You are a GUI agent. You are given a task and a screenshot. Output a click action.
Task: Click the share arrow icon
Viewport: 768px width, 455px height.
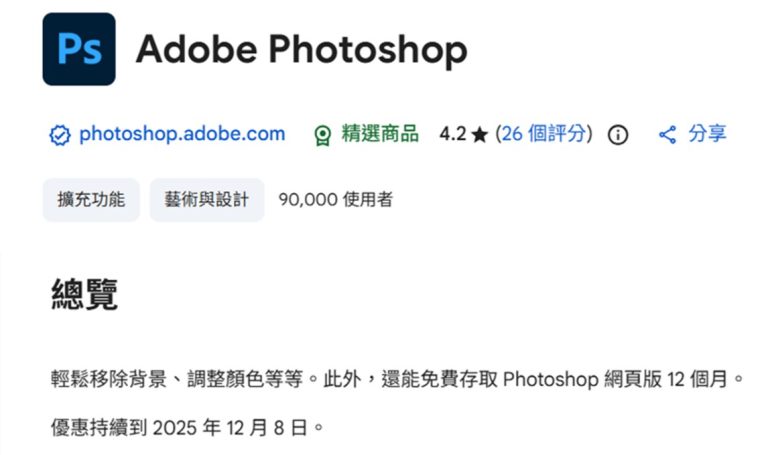point(667,135)
